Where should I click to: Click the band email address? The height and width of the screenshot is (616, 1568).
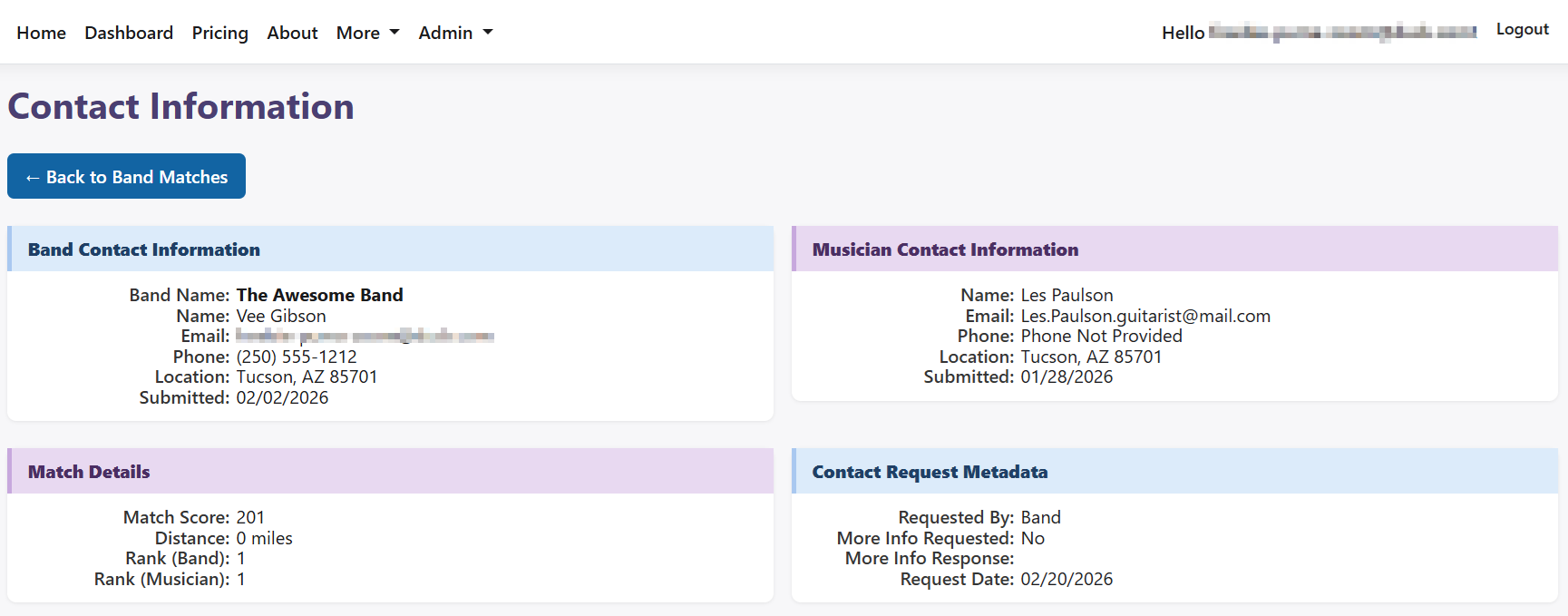point(365,336)
